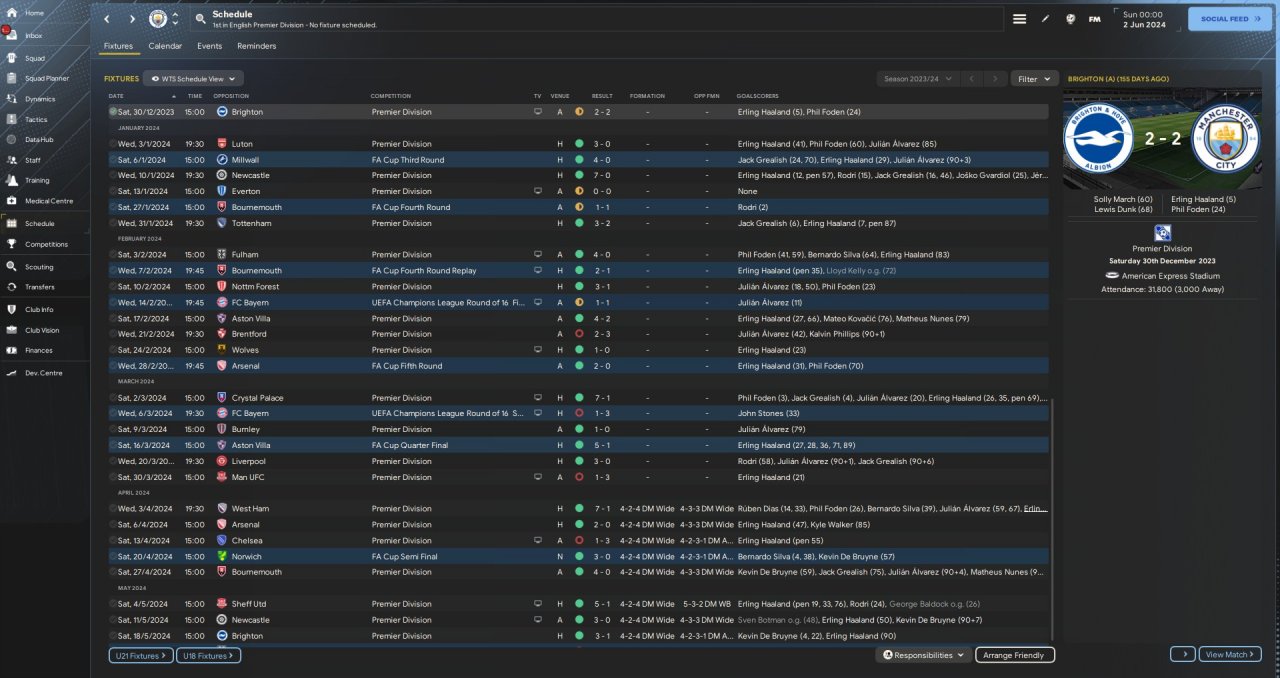Expand the Filter dropdown
This screenshot has width=1280, height=678.
(x=1034, y=78)
